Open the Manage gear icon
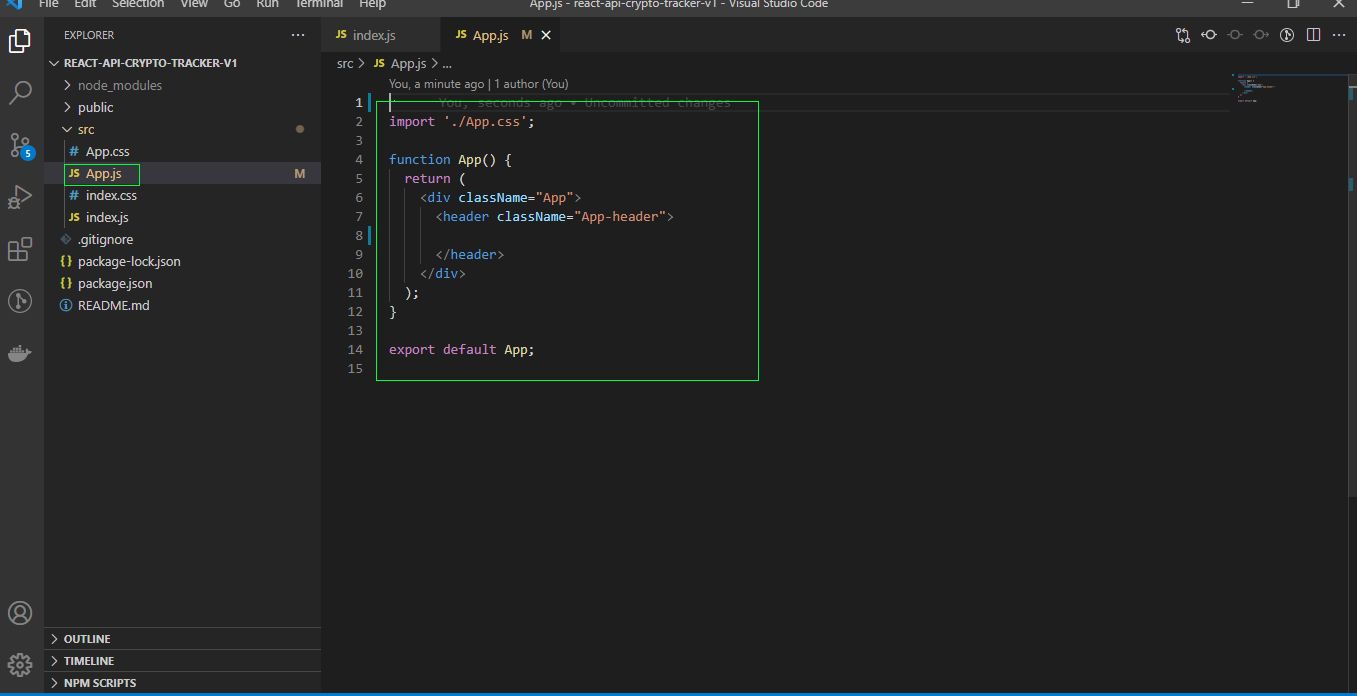The width and height of the screenshot is (1357, 696). [x=20, y=665]
